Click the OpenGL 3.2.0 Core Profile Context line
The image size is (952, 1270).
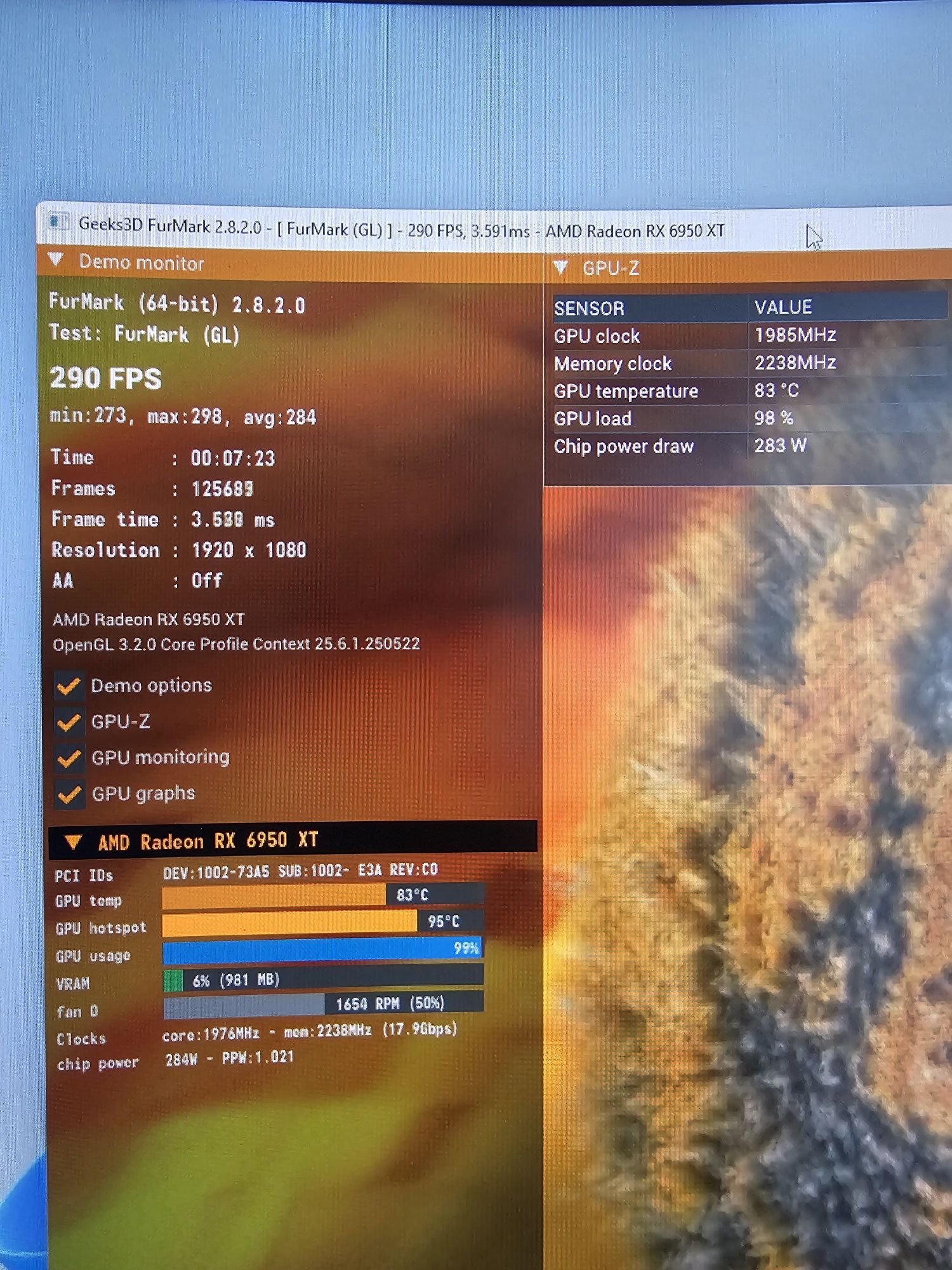[236, 644]
